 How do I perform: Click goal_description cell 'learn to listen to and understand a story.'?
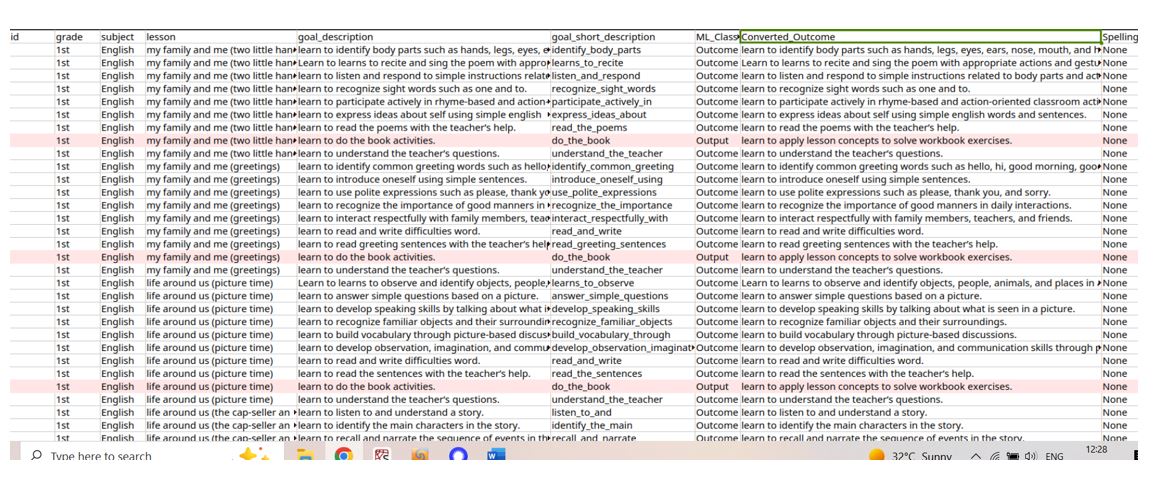click(x=423, y=412)
